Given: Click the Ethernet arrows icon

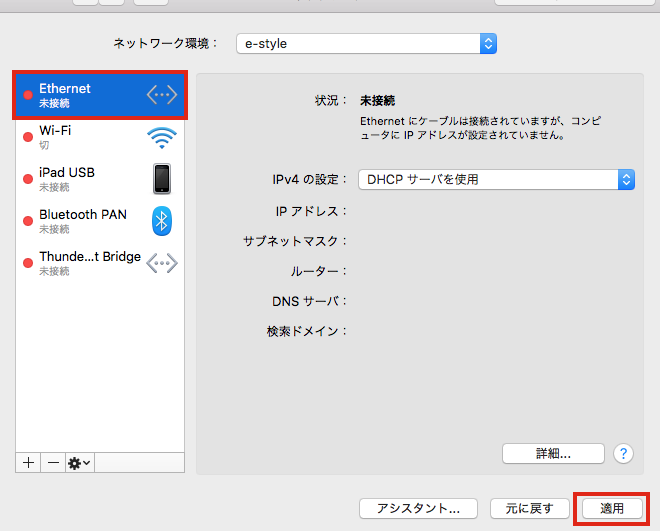Looking at the screenshot, I should (162, 95).
